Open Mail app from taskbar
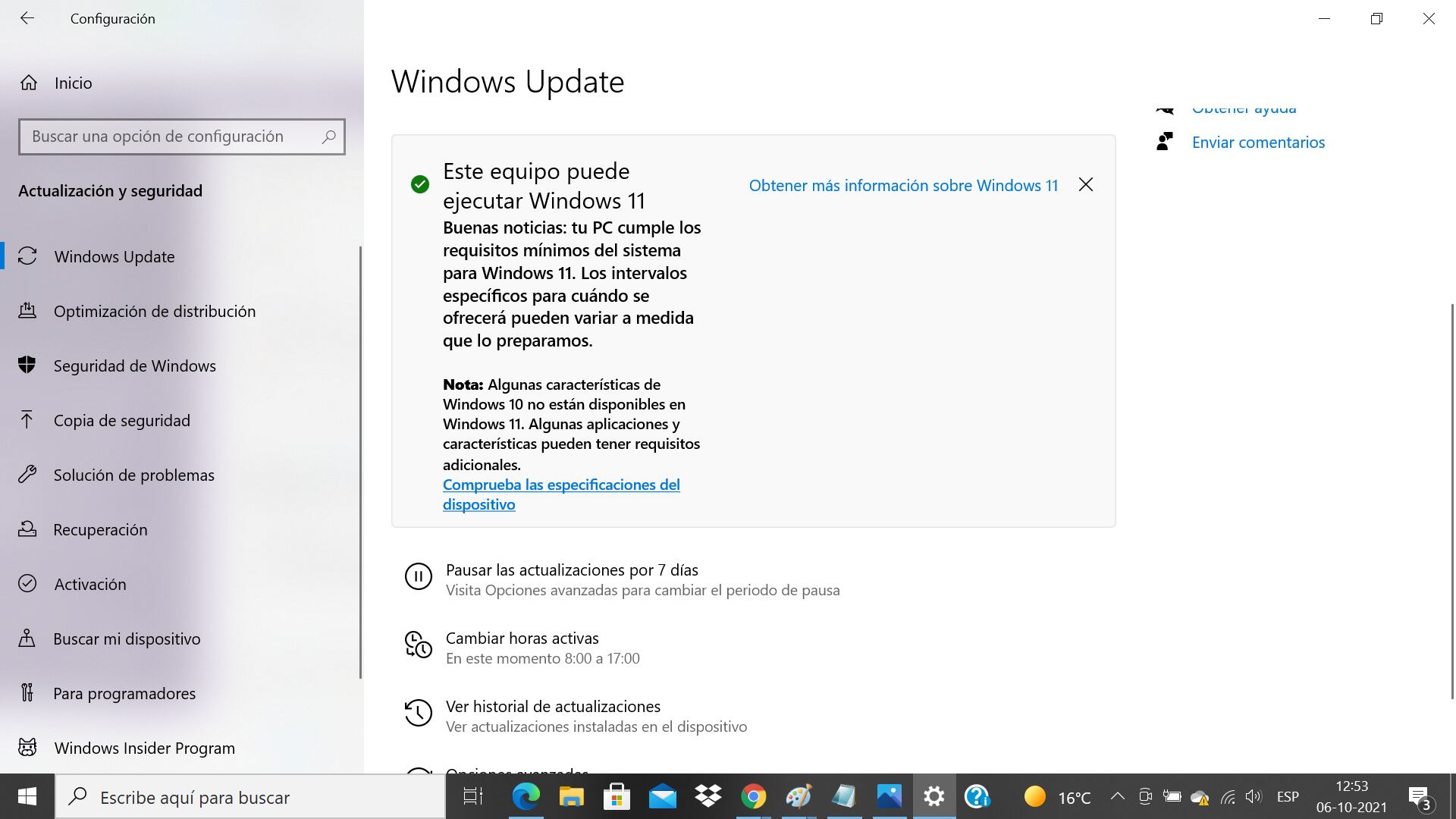 pyautogui.click(x=662, y=796)
